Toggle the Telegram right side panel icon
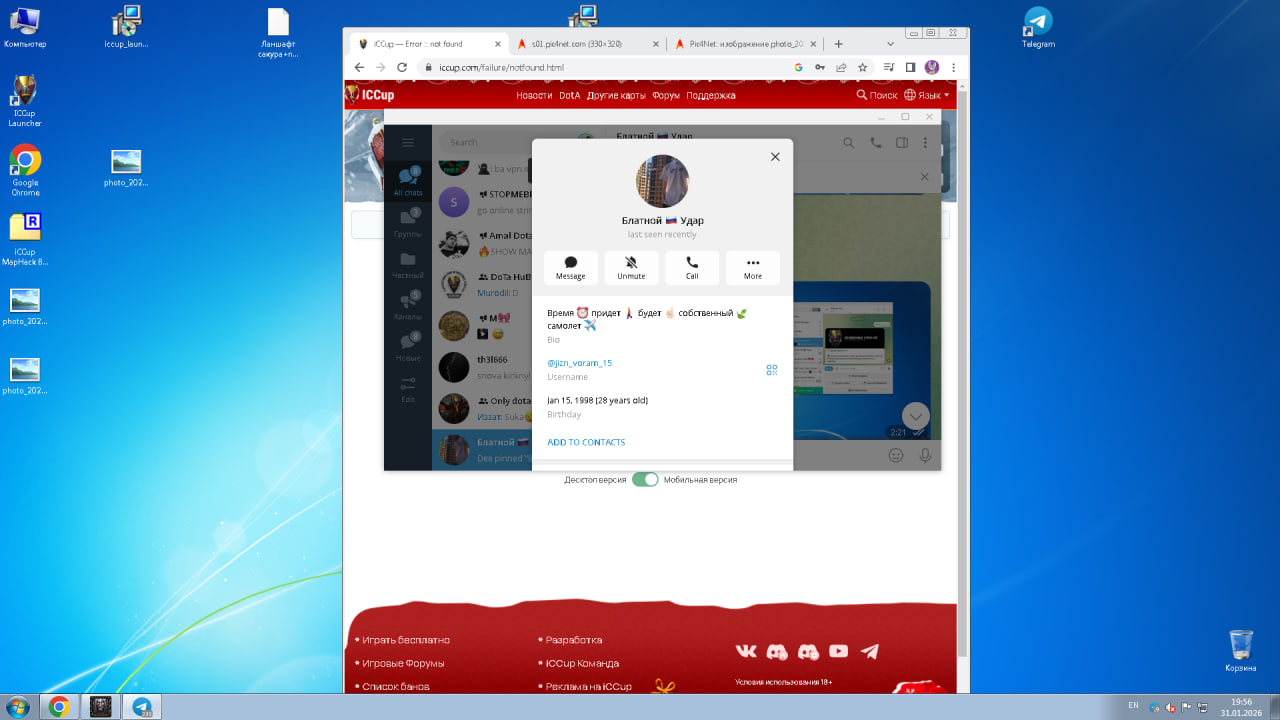The image size is (1280, 720). 902,143
